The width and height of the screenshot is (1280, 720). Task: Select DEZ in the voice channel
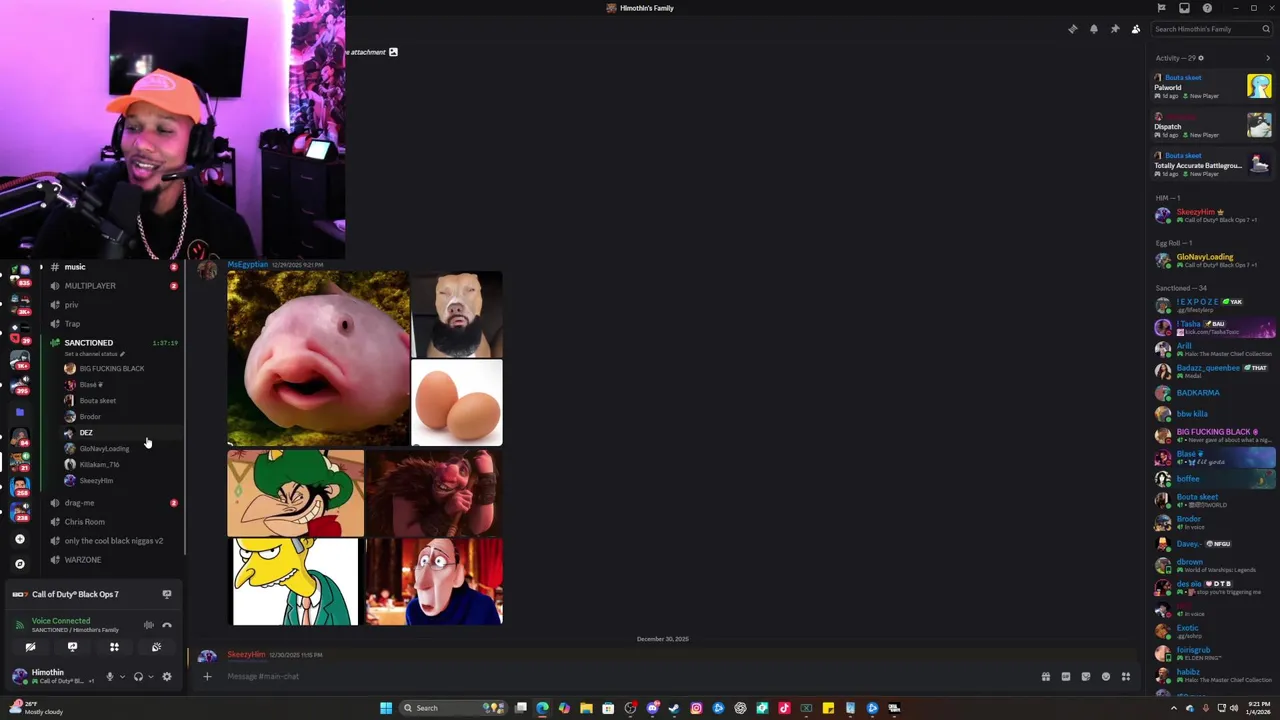click(120, 433)
